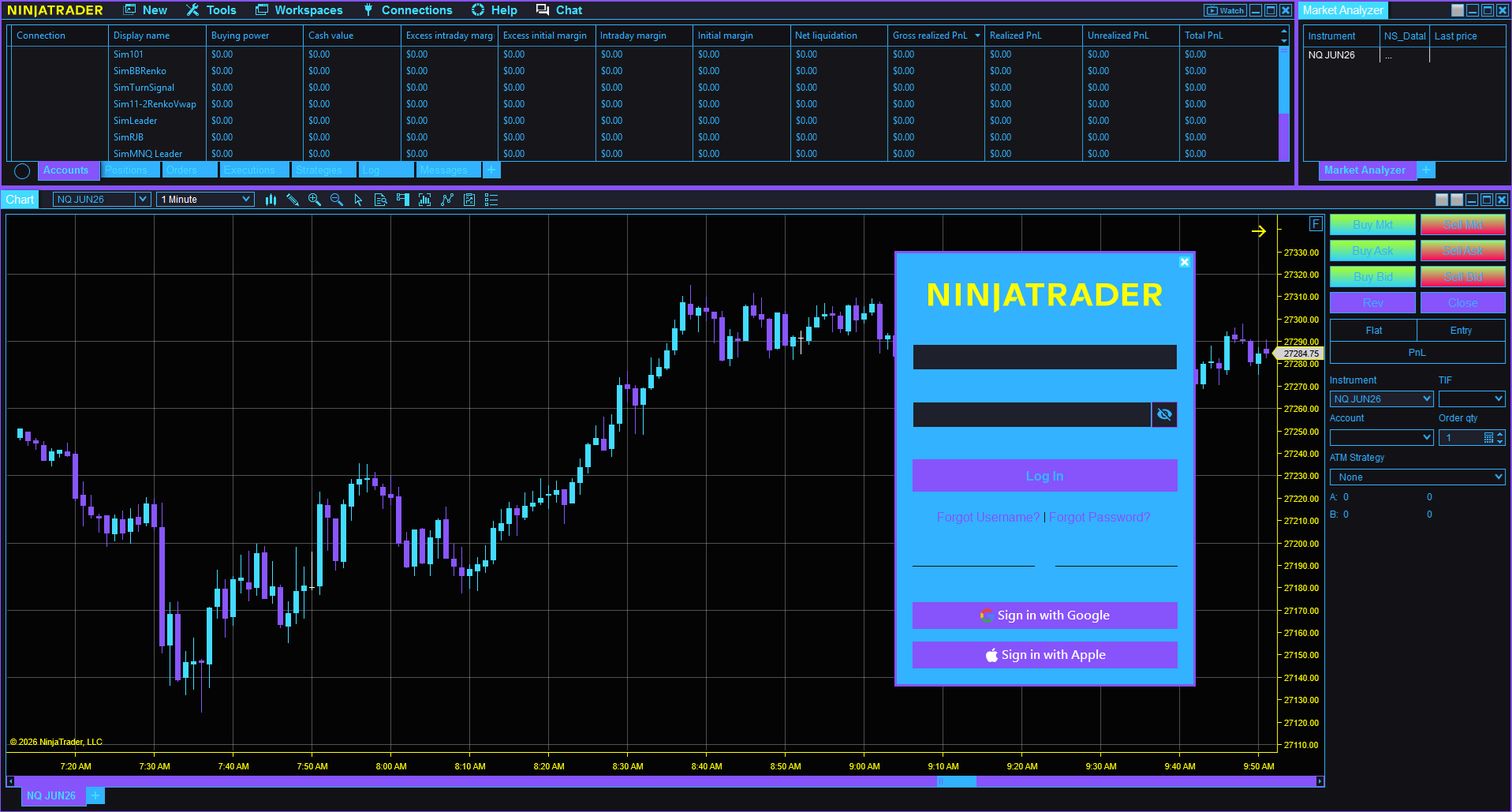Click the password input field
Image resolution: width=1512 pixels, height=812 pixels.
click(x=1032, y=414)
